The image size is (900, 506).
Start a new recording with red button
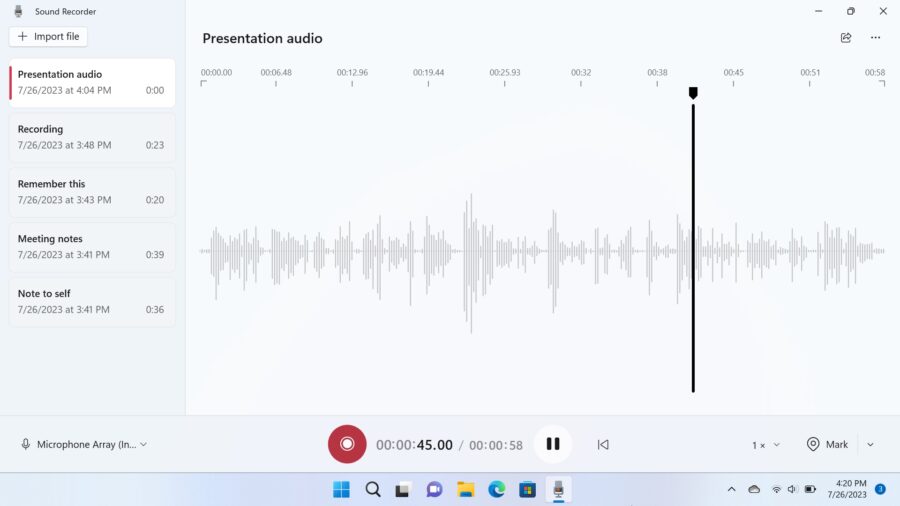347,444
